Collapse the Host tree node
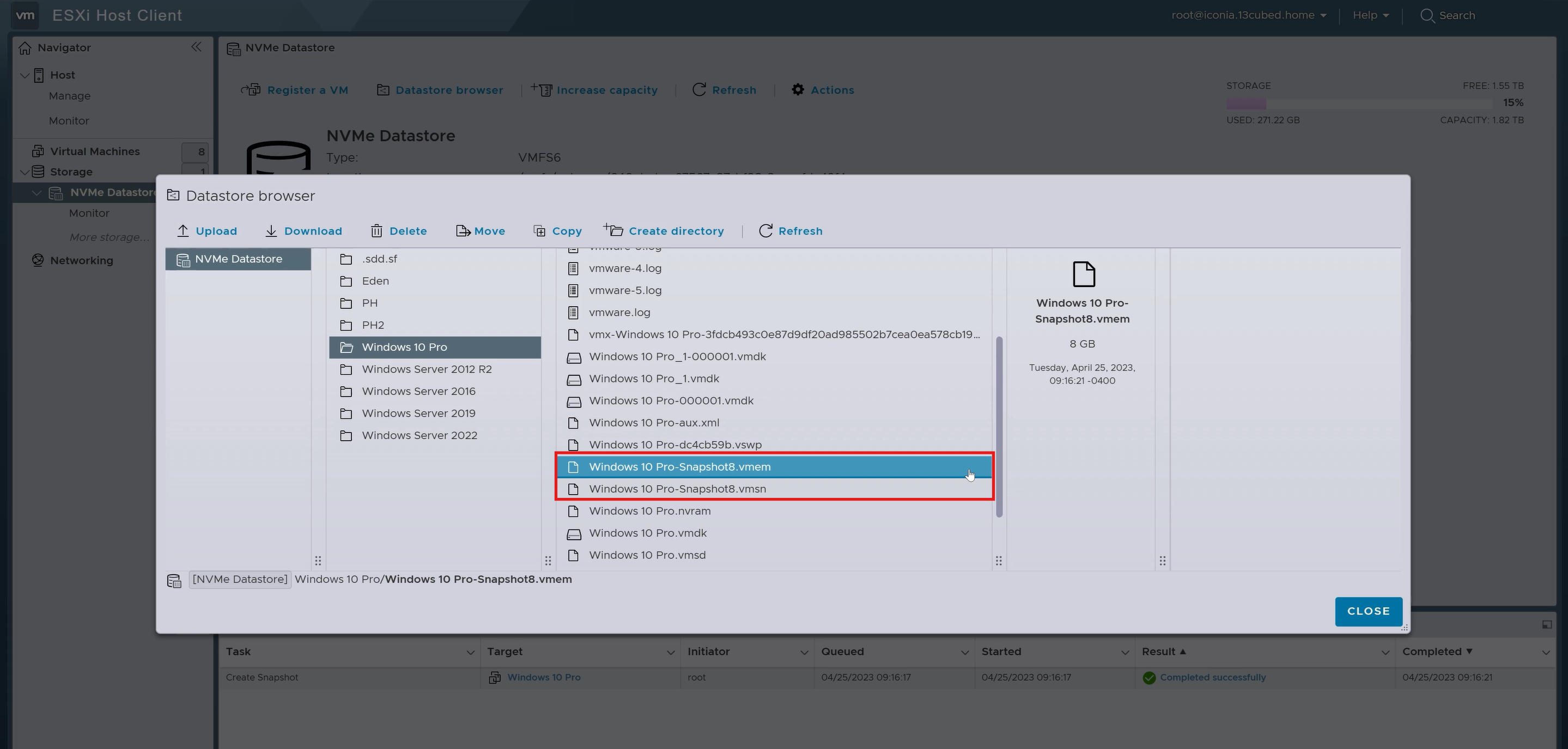Image resolution: width=1568 pixels, height=749 pixels. point(25,76)
